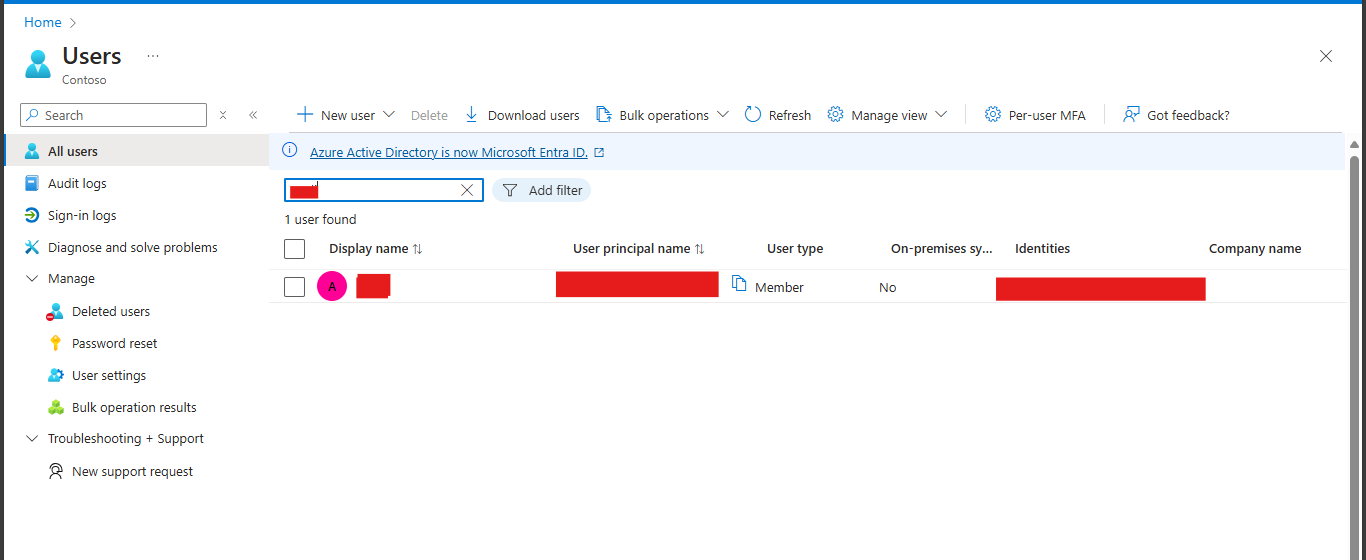The width and height of the screenshot is (1366, 560).
Task: Collapse the sidebar with double chevron
Action: coord(253,115)
